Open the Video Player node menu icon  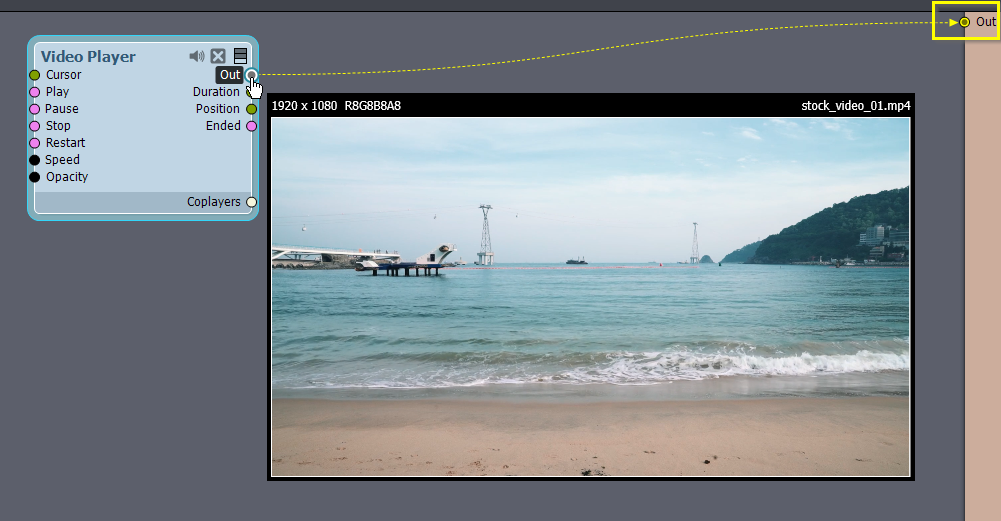[x=240, y=56]
